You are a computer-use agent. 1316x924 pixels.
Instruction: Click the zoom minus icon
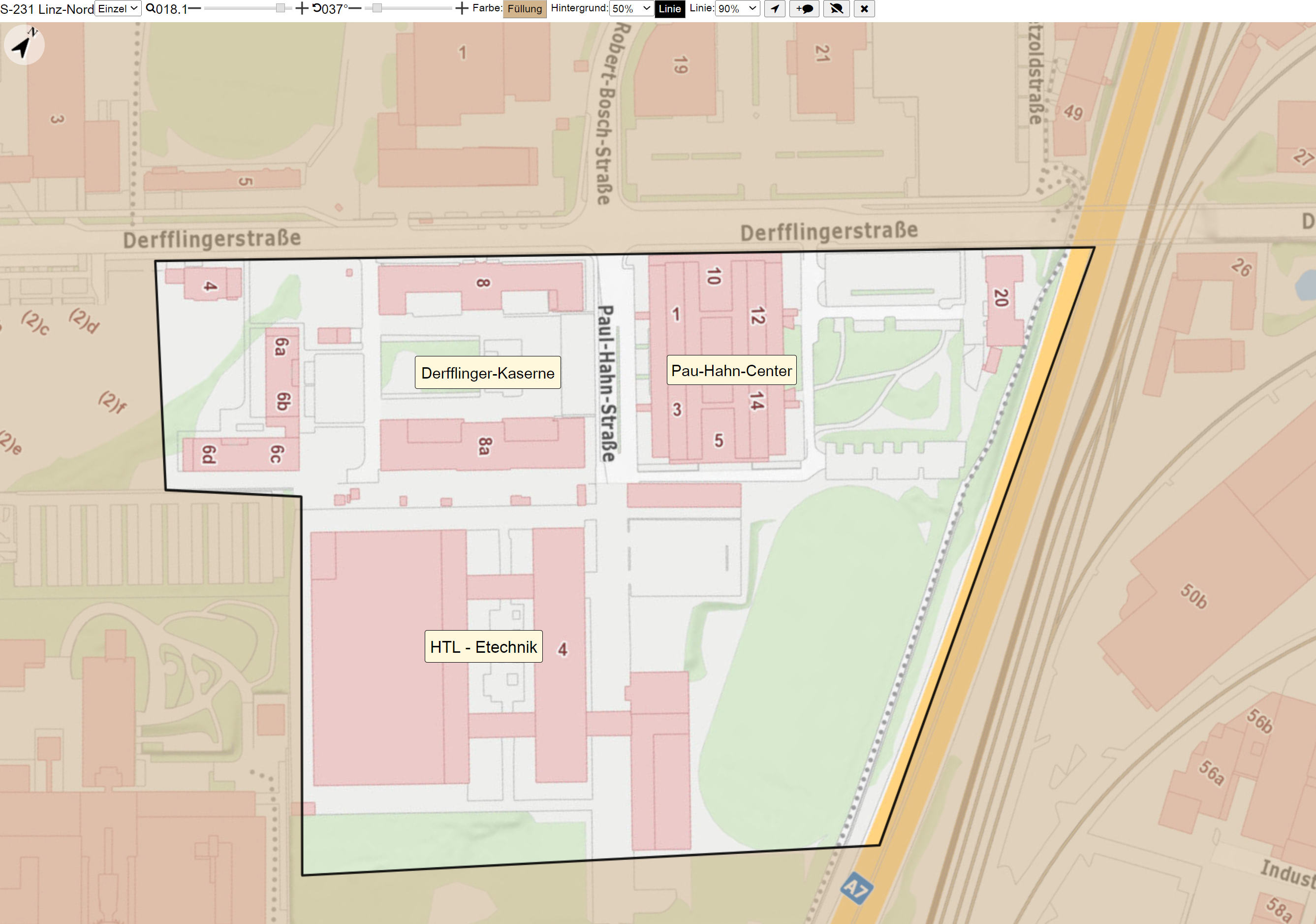[x=194, y=8]
